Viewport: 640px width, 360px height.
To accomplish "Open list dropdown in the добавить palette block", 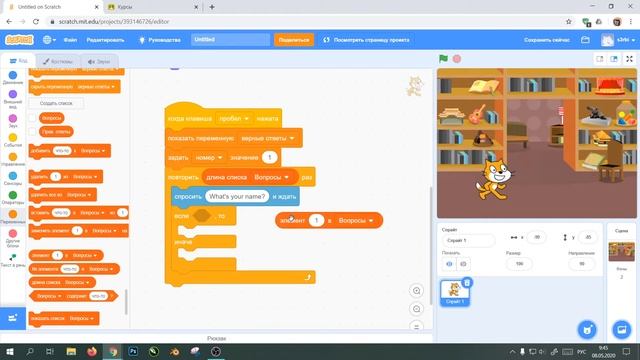I will (93, 151).
